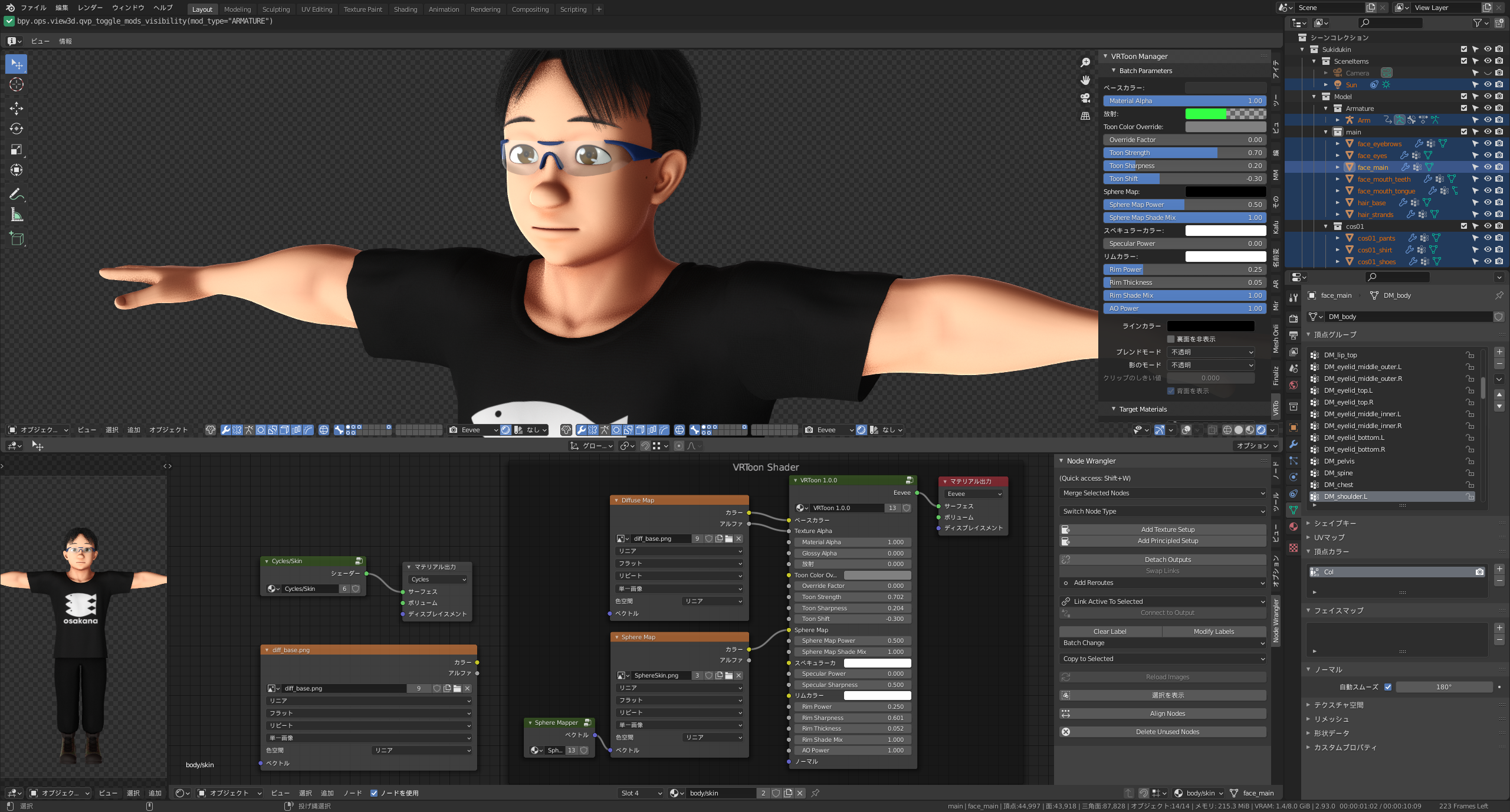Collapse the Armature entry in the outliner
Viewport: 1510px width, 812px height.
[1326, 108]
